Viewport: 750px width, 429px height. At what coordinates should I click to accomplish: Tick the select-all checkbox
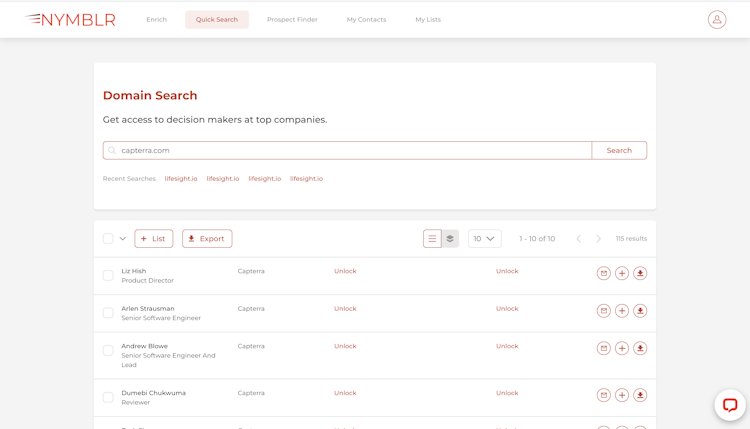[108, 238]
